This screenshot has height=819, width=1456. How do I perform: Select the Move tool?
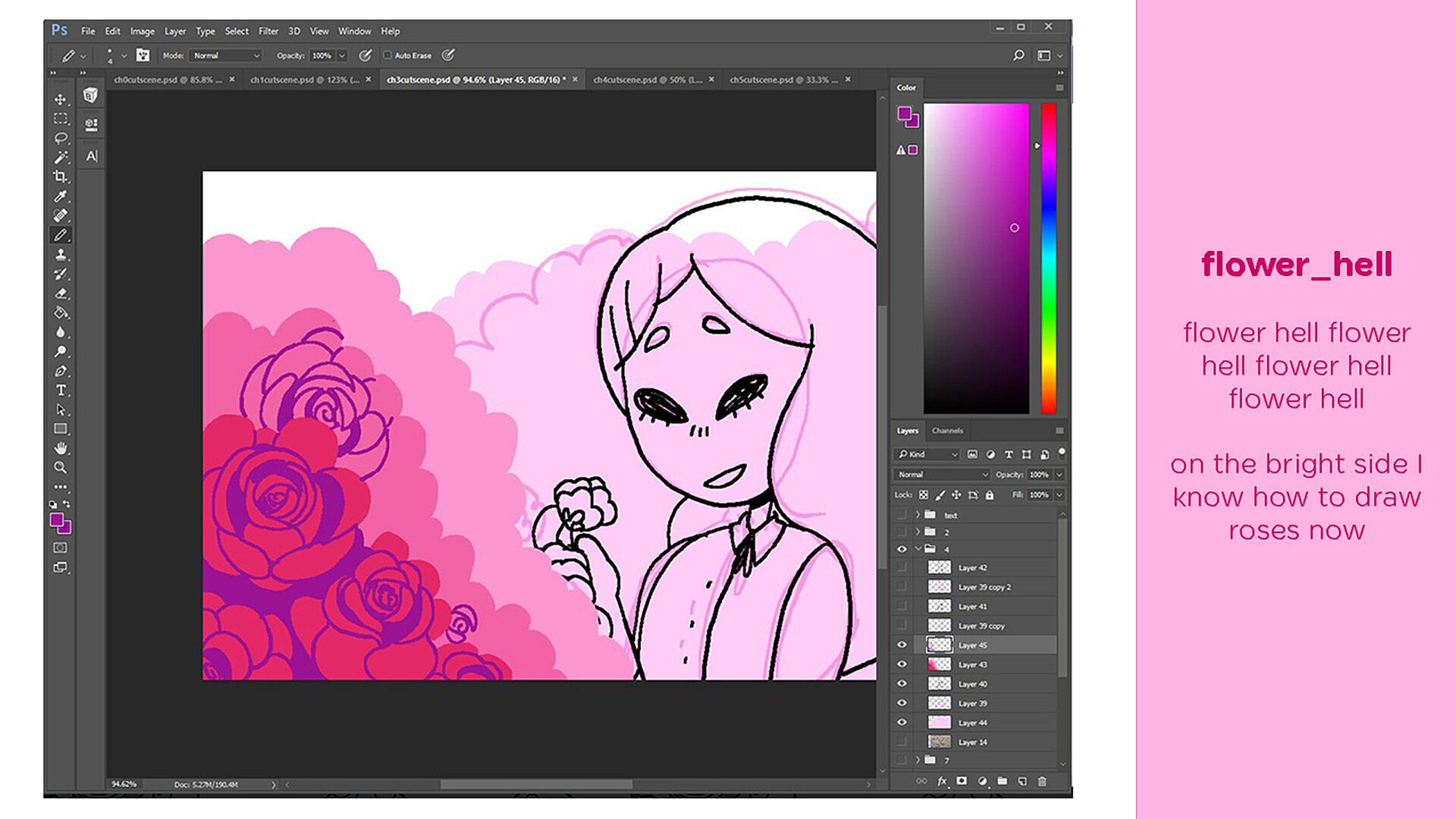pyautogui.click(x=61, y=99)
